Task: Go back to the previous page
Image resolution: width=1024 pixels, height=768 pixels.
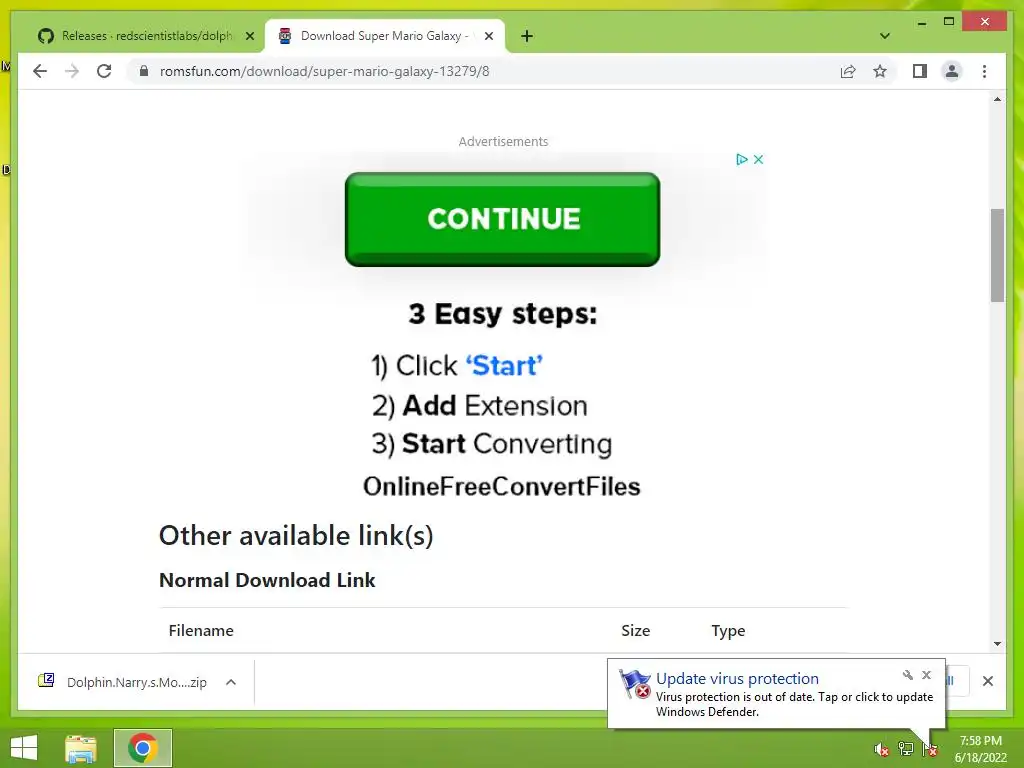Action: coord(40,71)
